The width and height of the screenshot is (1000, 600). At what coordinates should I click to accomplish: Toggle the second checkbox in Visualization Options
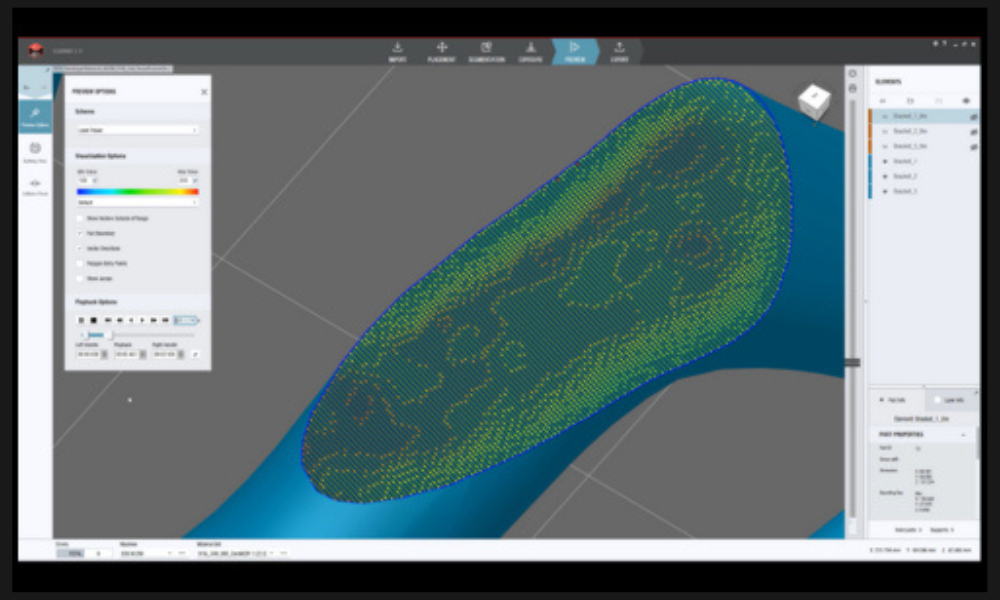tap(80, 233)
